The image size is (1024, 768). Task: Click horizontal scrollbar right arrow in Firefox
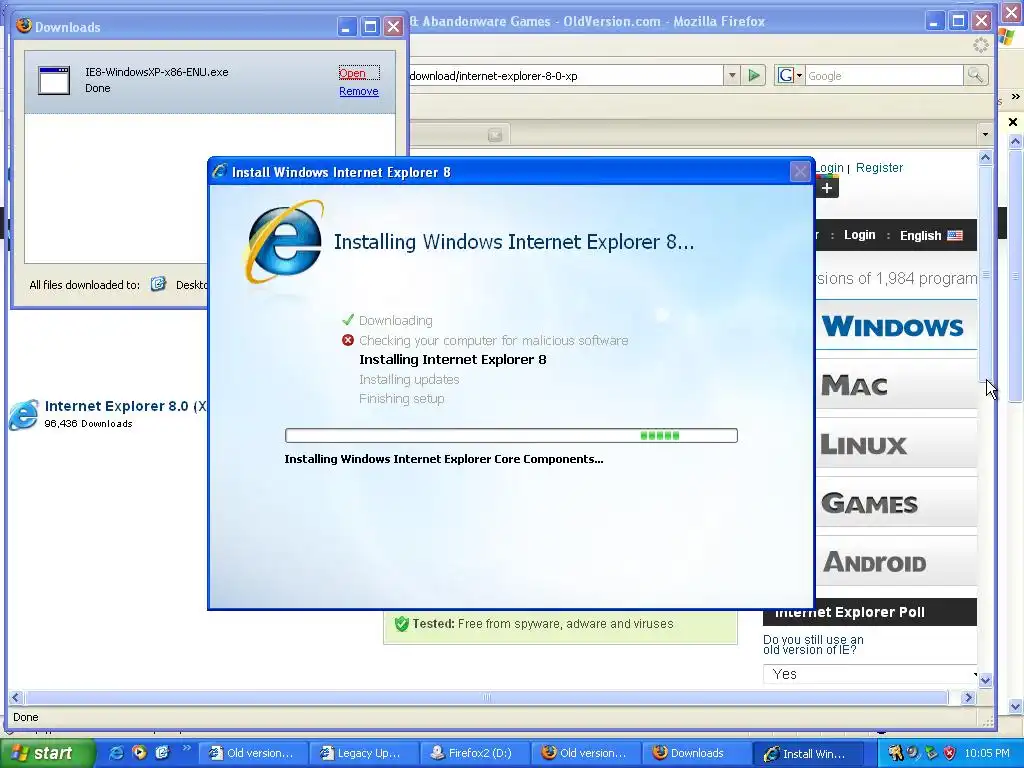[x=968, y=697]
